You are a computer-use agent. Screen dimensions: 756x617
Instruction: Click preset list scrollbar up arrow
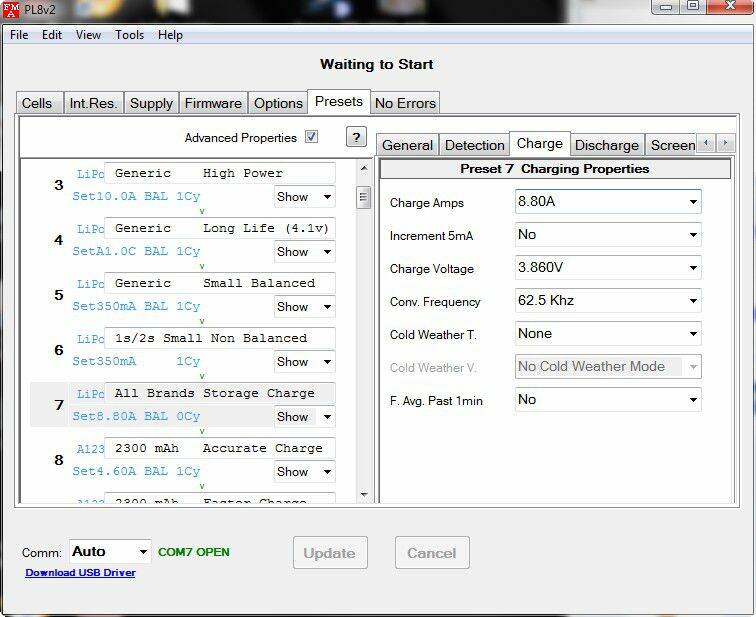364,168
